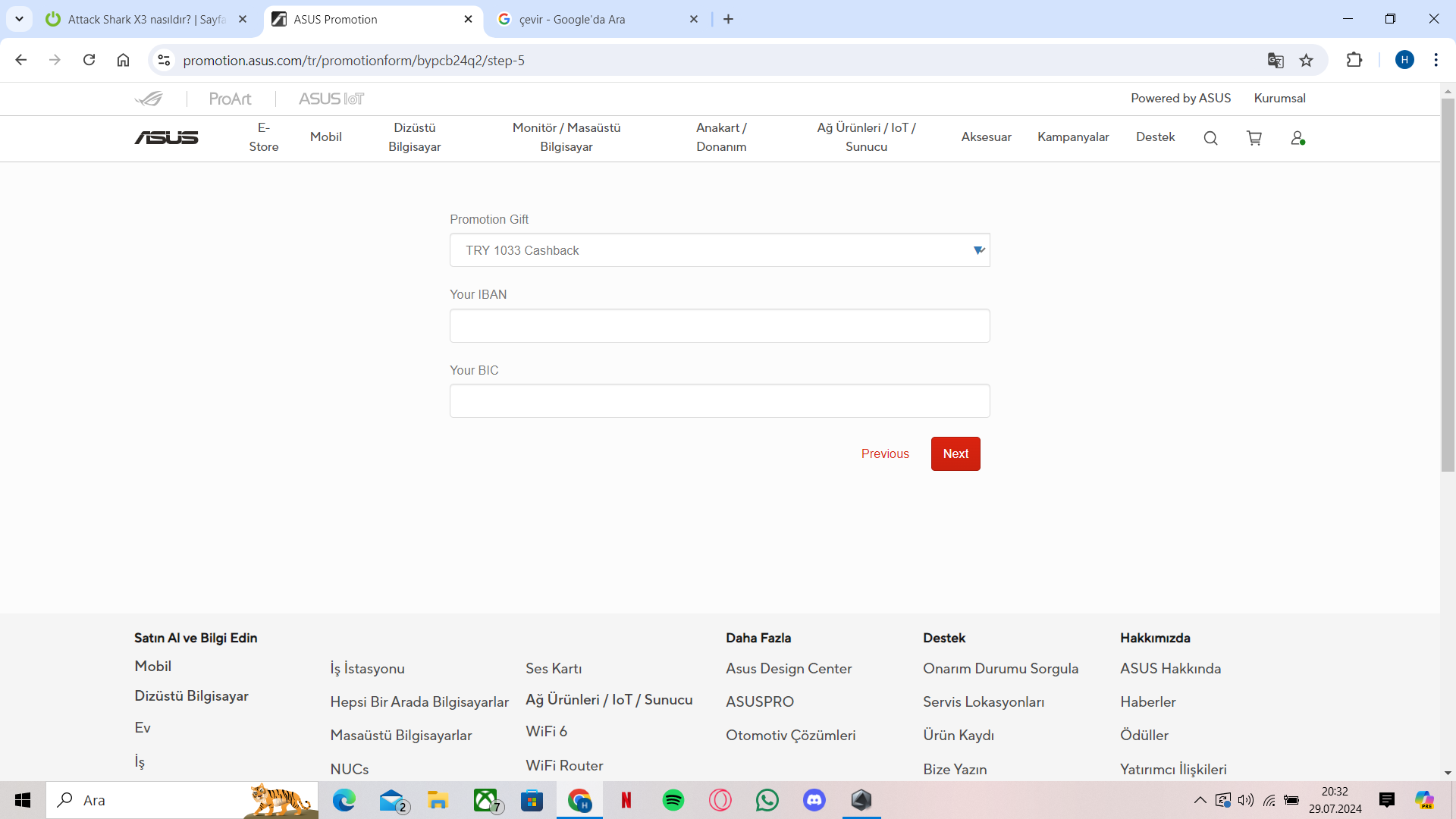Click inside the Your BIC field
Viewport: 1456px width, 819px height.
pyautogui.click(x=719, y=401)
